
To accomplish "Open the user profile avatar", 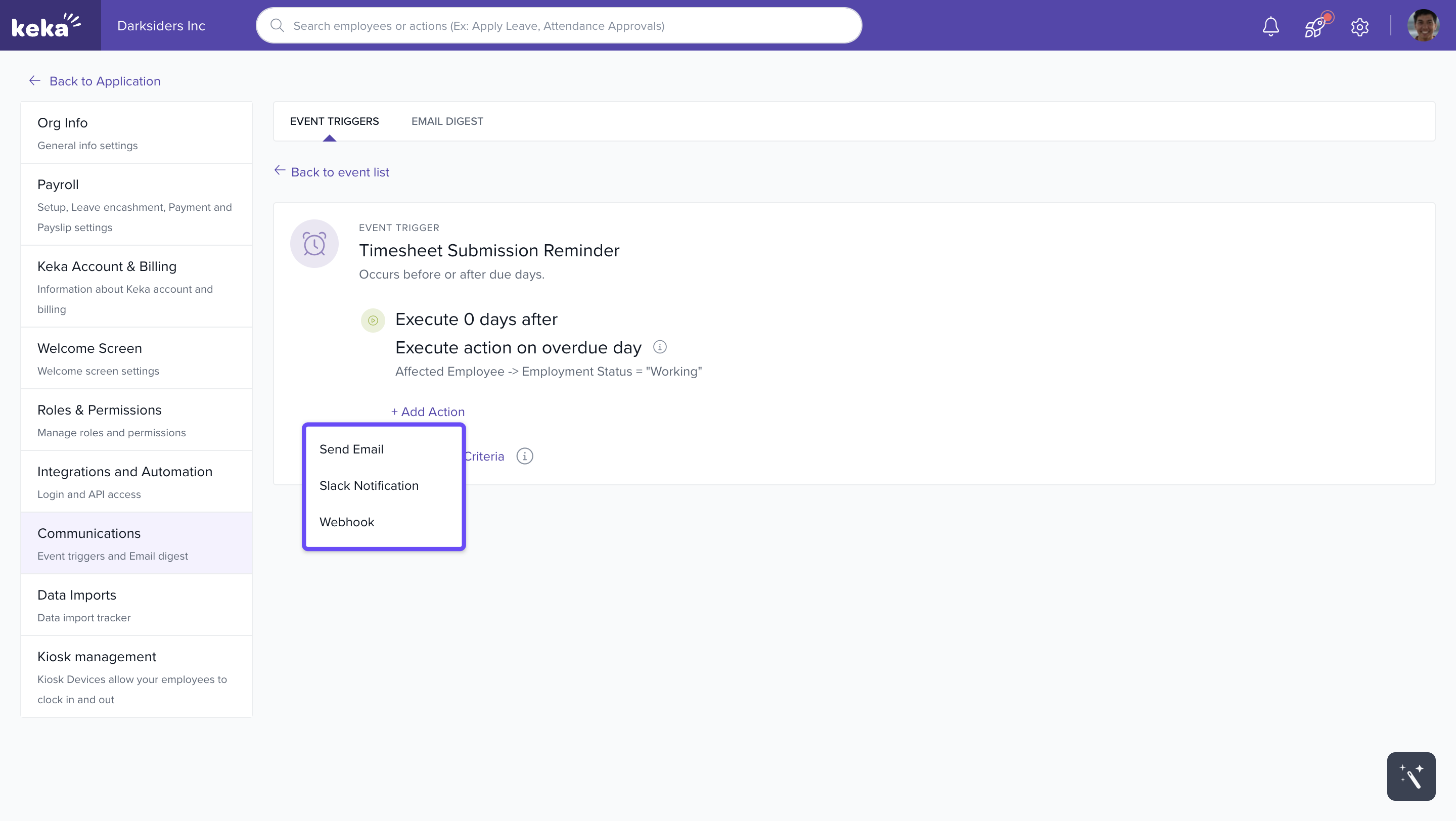I will point(1423,25).
